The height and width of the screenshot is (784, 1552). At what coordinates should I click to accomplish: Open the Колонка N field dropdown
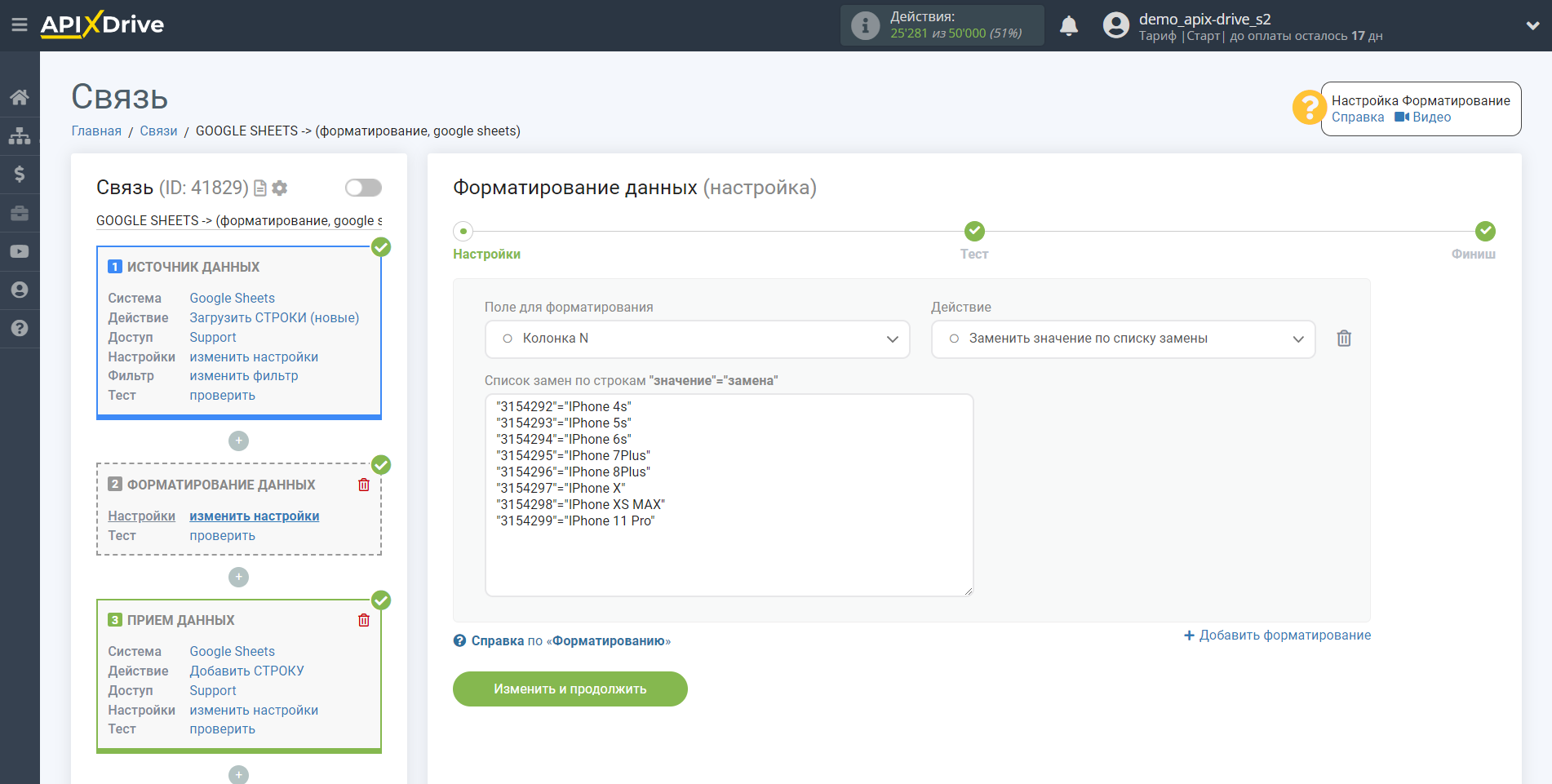click(x=697, y=339)
